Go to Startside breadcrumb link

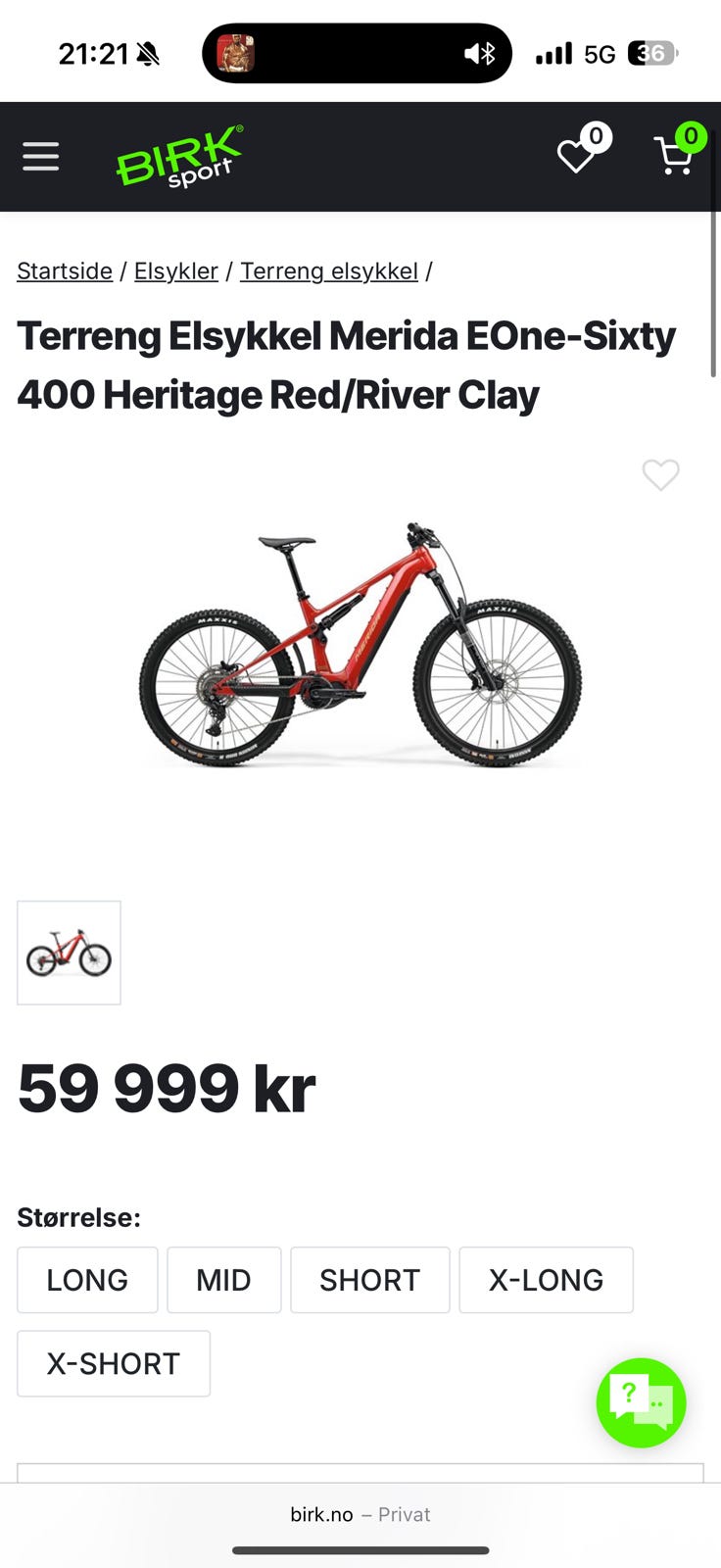pyautogui.click(x=65, y=270)
